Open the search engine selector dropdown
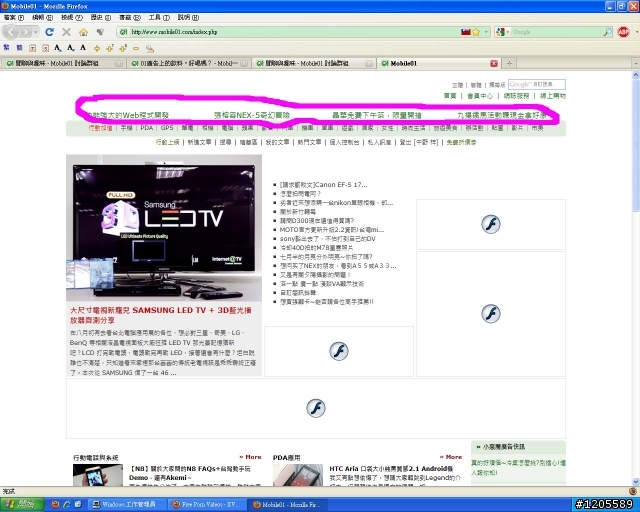 502,32
